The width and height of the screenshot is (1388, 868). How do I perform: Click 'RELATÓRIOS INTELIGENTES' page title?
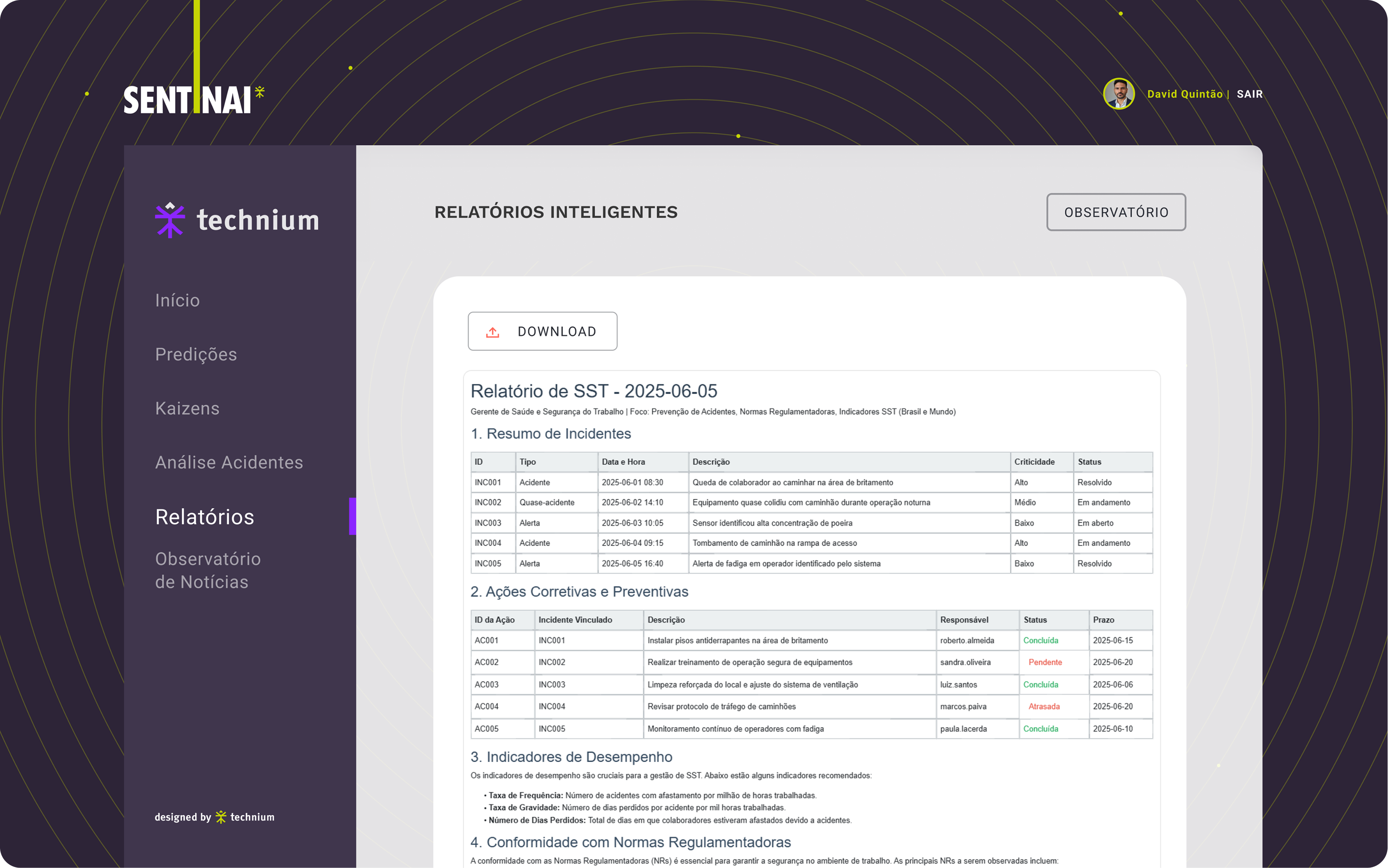click(x=556, y=212)
